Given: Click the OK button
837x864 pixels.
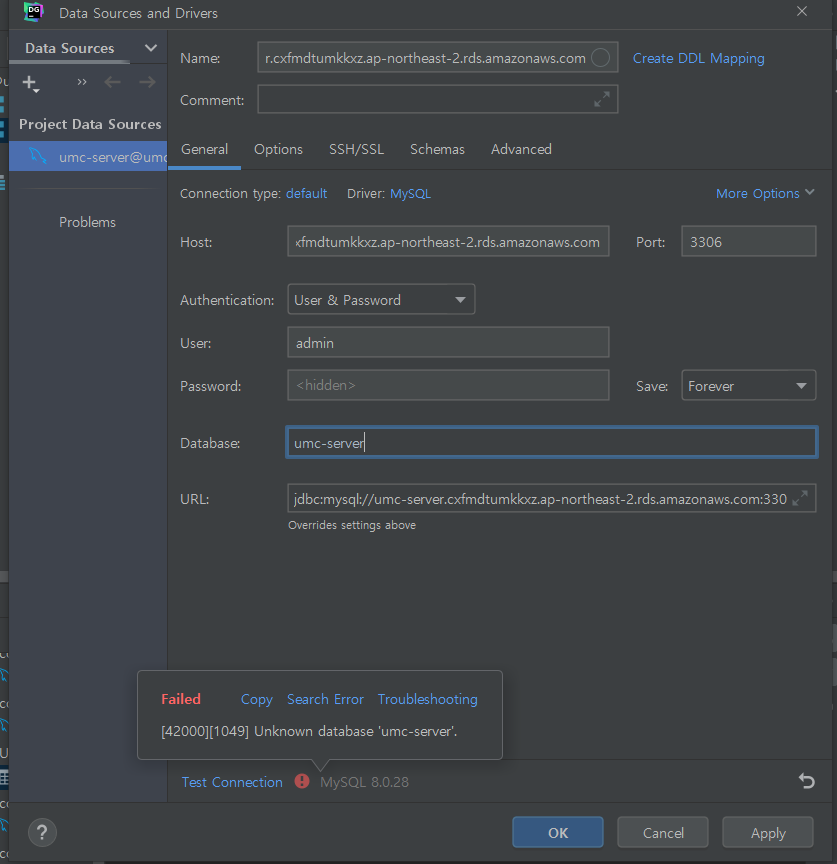Looking at the screenshot, I should coord(558,832).
